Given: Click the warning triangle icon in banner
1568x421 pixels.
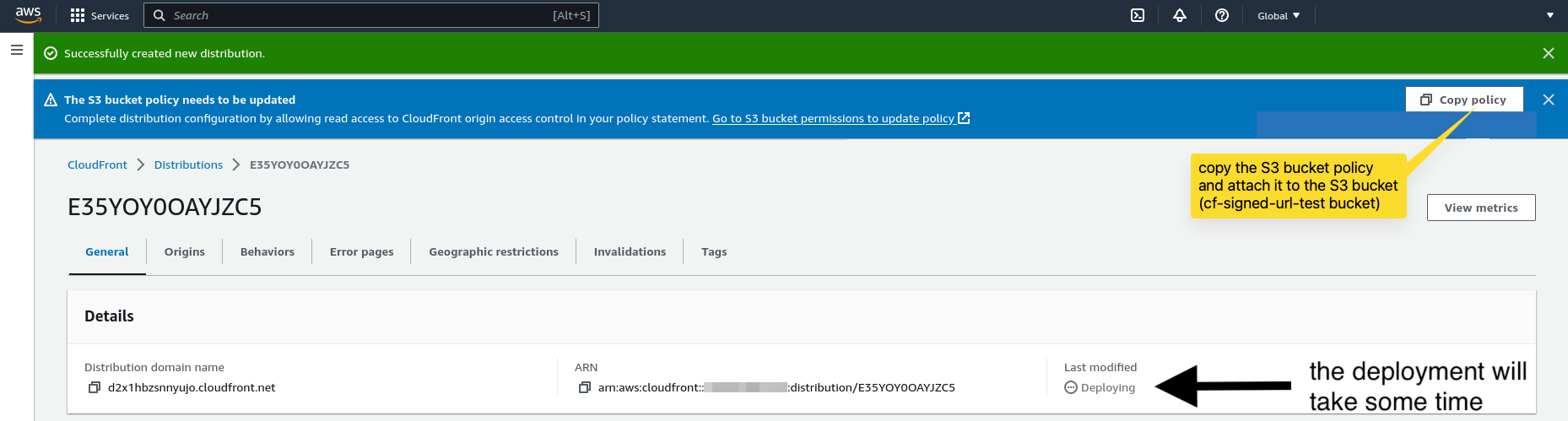Looking at the screenshot, I should tap(51, 100).
